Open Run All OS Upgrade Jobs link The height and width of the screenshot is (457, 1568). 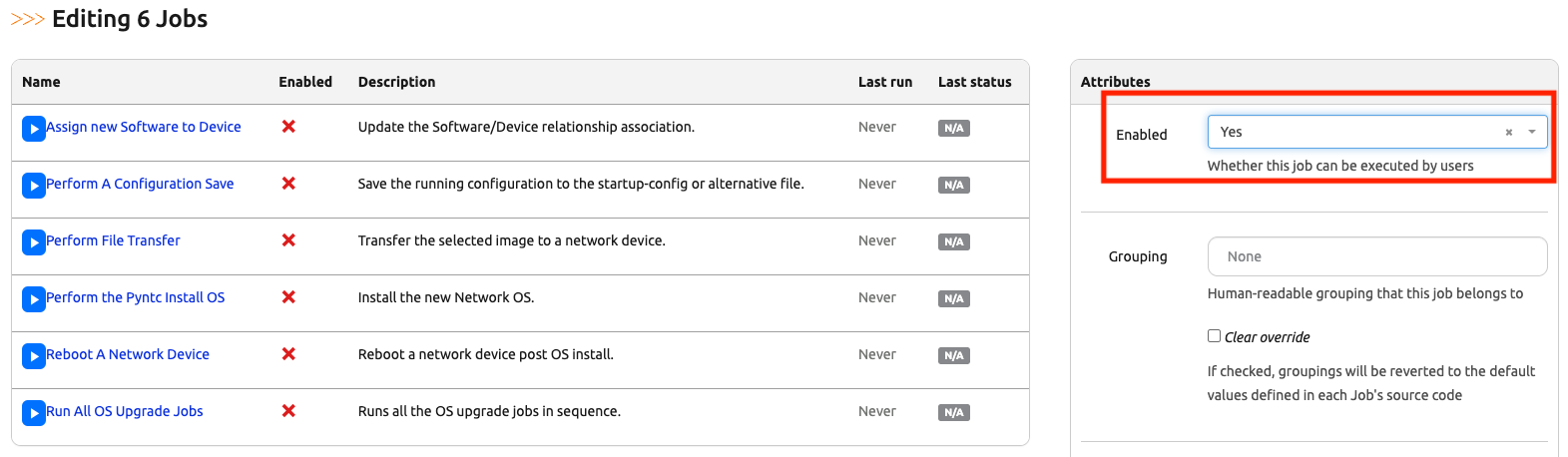tap(125, 411)
